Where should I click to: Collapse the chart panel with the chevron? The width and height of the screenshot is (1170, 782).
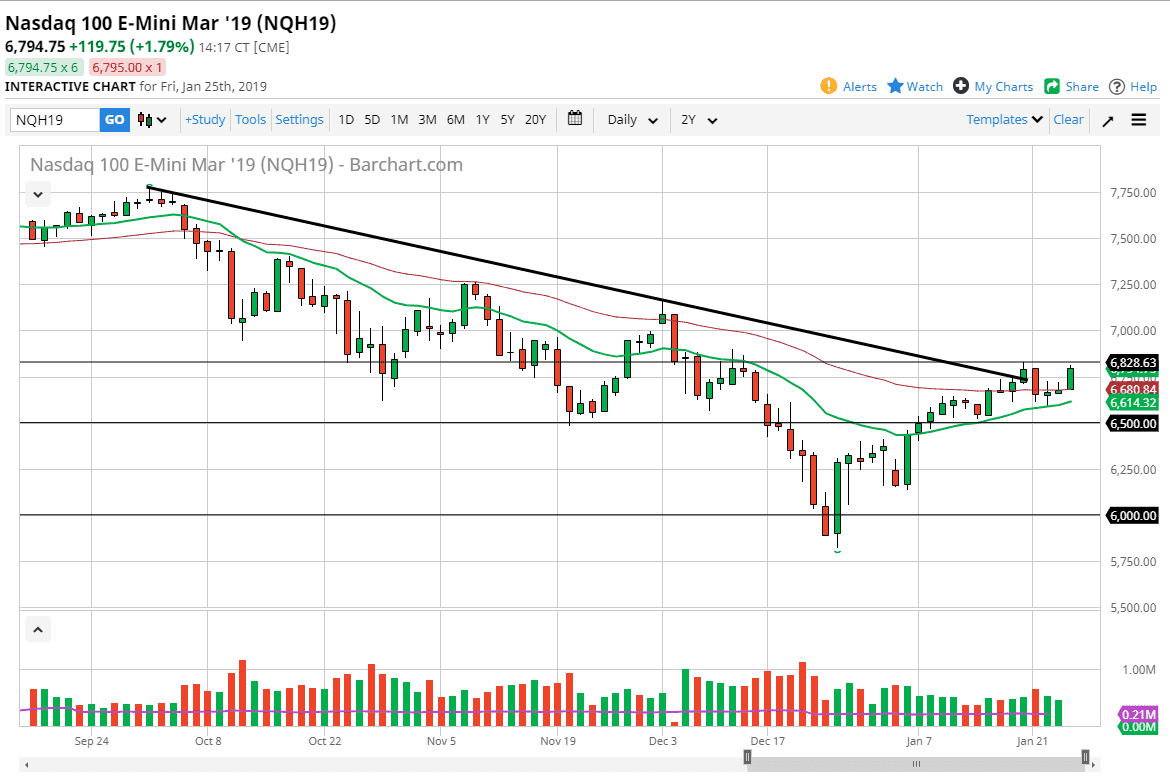37,193
